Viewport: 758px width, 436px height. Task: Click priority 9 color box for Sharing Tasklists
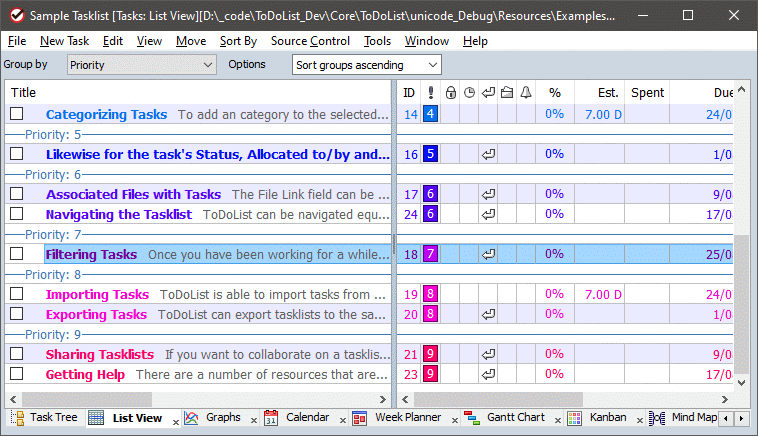point(430,354)
